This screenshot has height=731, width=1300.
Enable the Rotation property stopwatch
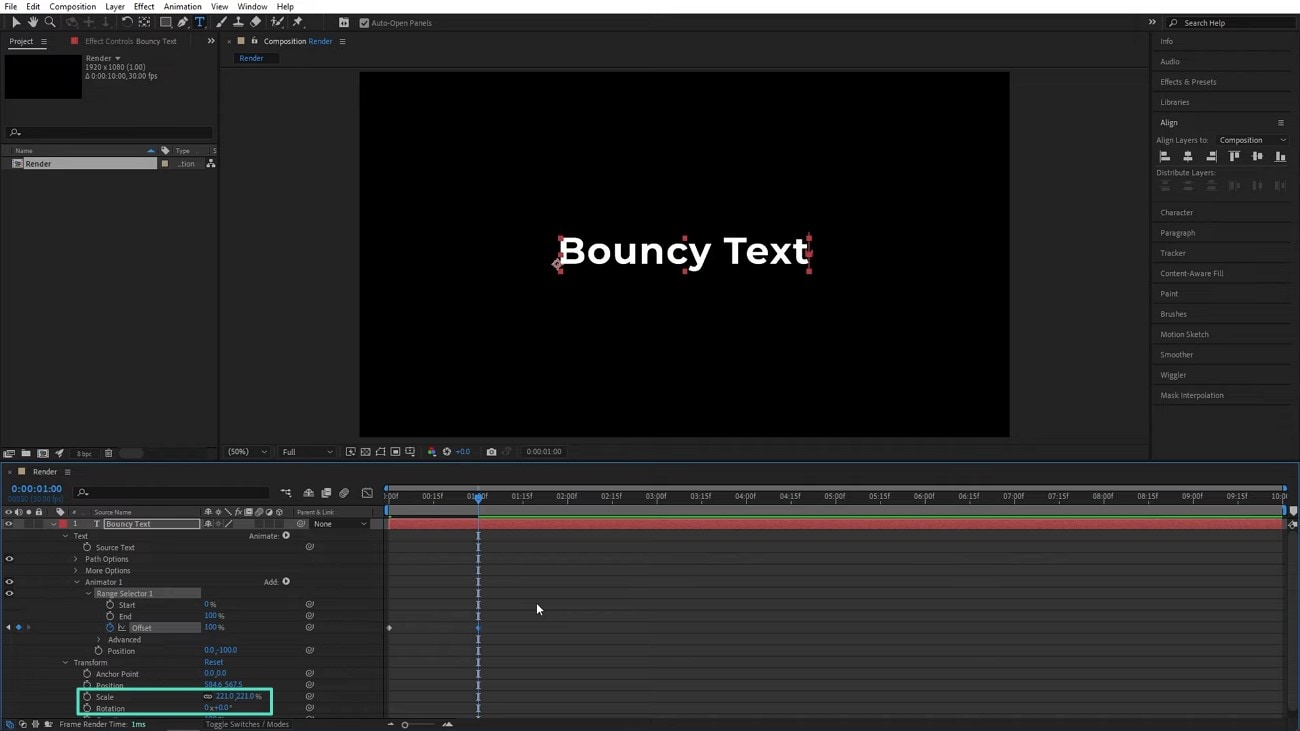click(x=87, y=708)
